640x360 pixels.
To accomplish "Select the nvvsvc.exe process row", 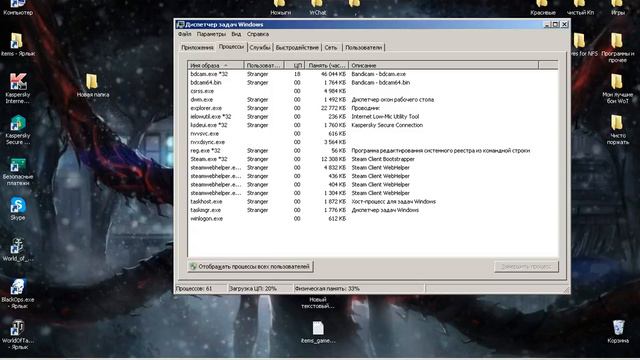I will pyautogui.click(x=373, y=133).
